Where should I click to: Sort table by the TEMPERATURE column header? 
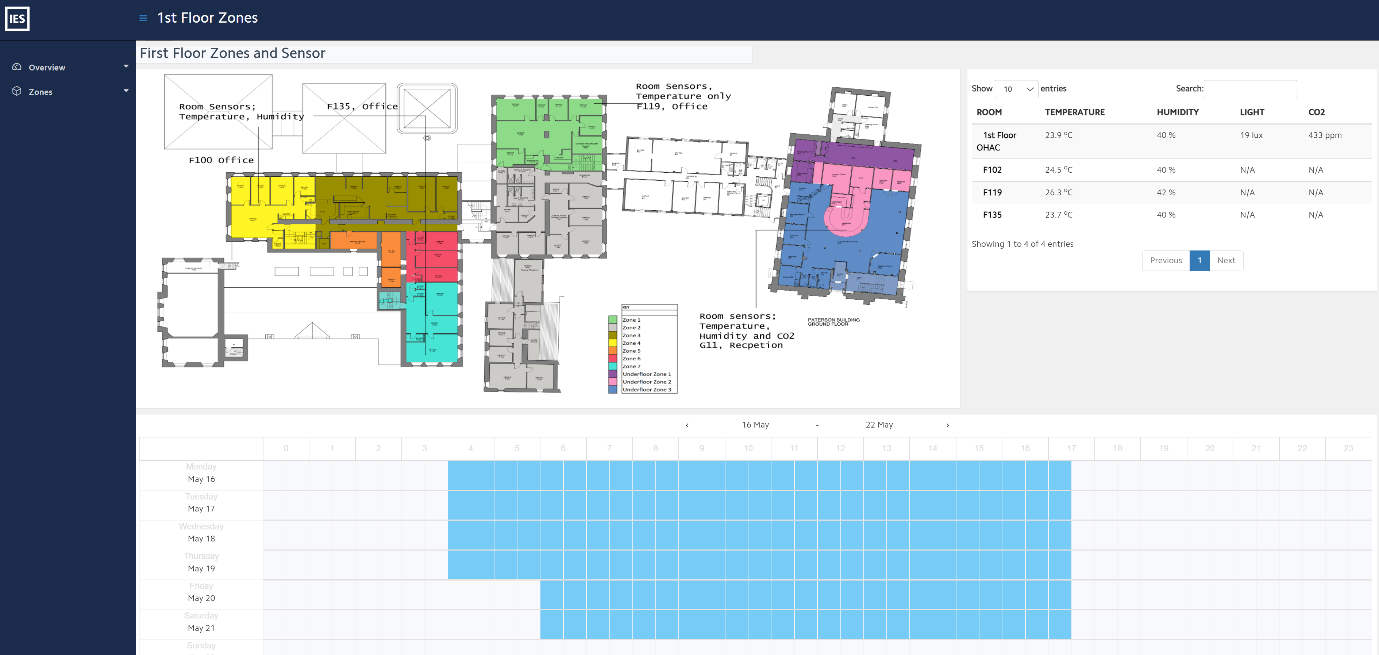coord(1075,112)
